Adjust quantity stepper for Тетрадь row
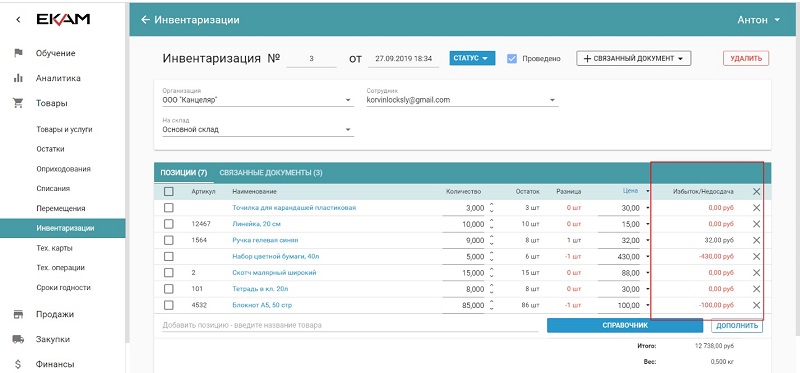This screenshot has height=373, width=800. pos(491,289)
